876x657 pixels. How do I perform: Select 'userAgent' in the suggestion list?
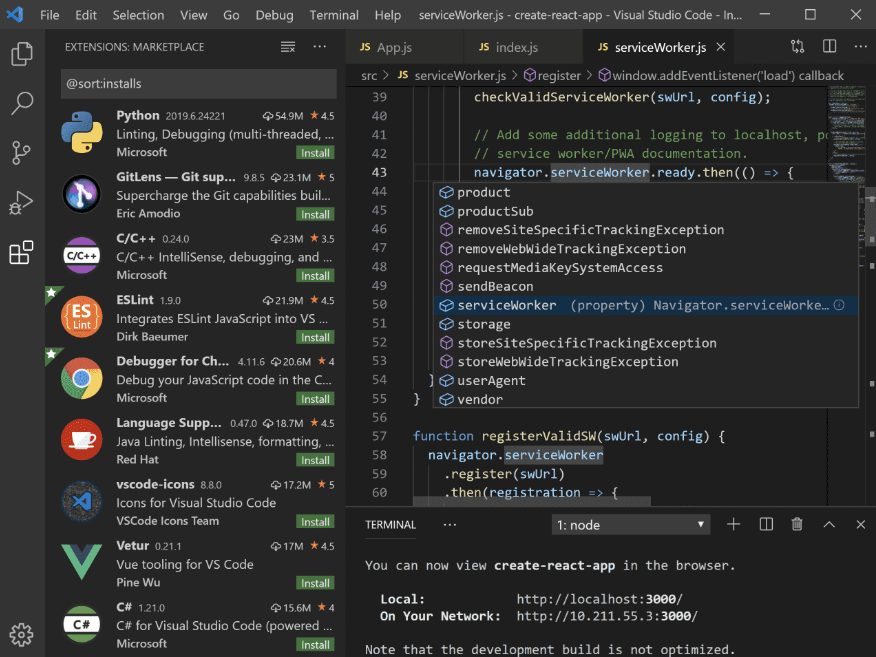pos(645,380)
